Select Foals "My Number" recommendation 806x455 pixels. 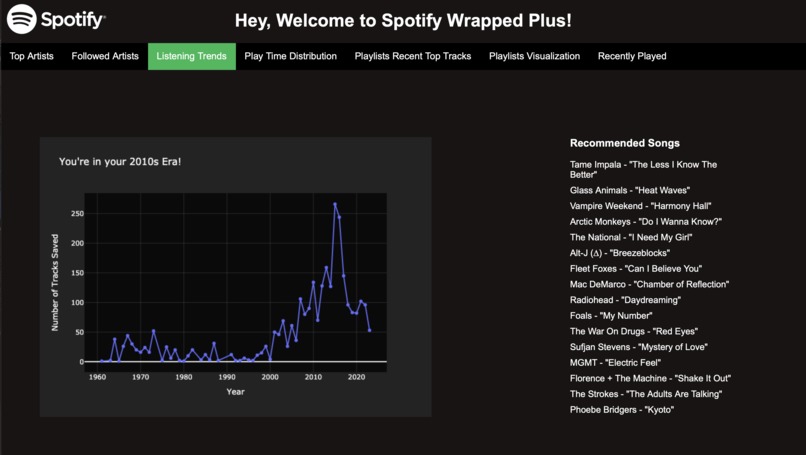(611, 316)
